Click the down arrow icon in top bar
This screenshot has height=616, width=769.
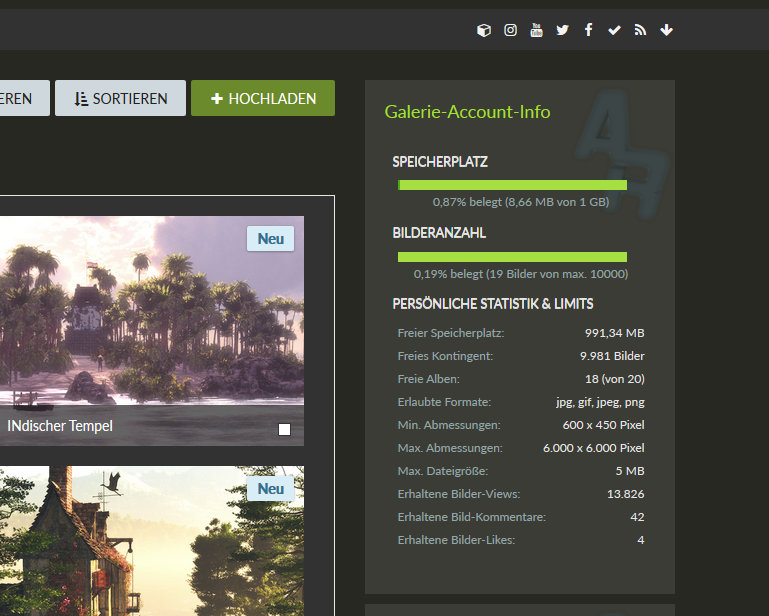pos(666,30)
